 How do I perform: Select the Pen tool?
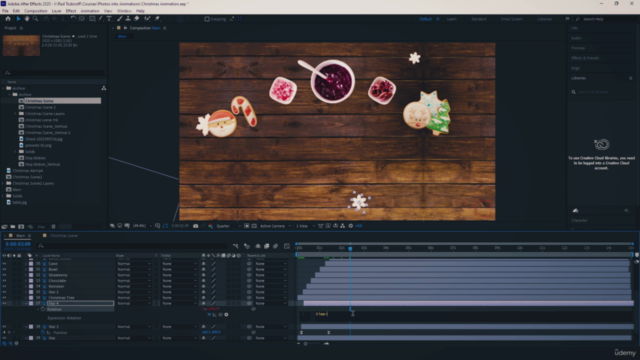101,19
